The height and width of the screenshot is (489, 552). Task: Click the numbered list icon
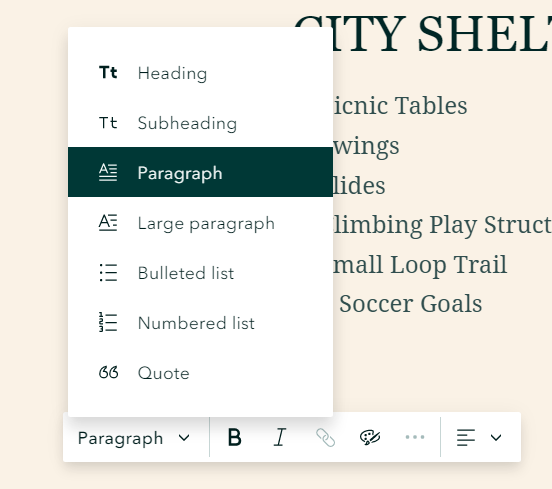[108, 322]
